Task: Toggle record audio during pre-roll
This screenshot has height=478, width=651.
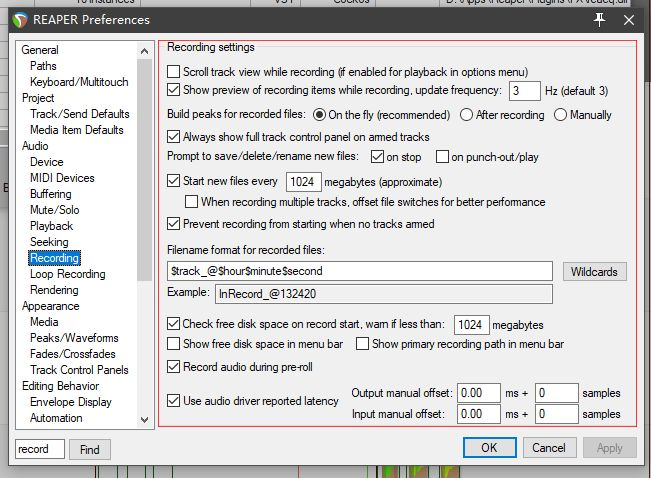Action: point(173,366)
